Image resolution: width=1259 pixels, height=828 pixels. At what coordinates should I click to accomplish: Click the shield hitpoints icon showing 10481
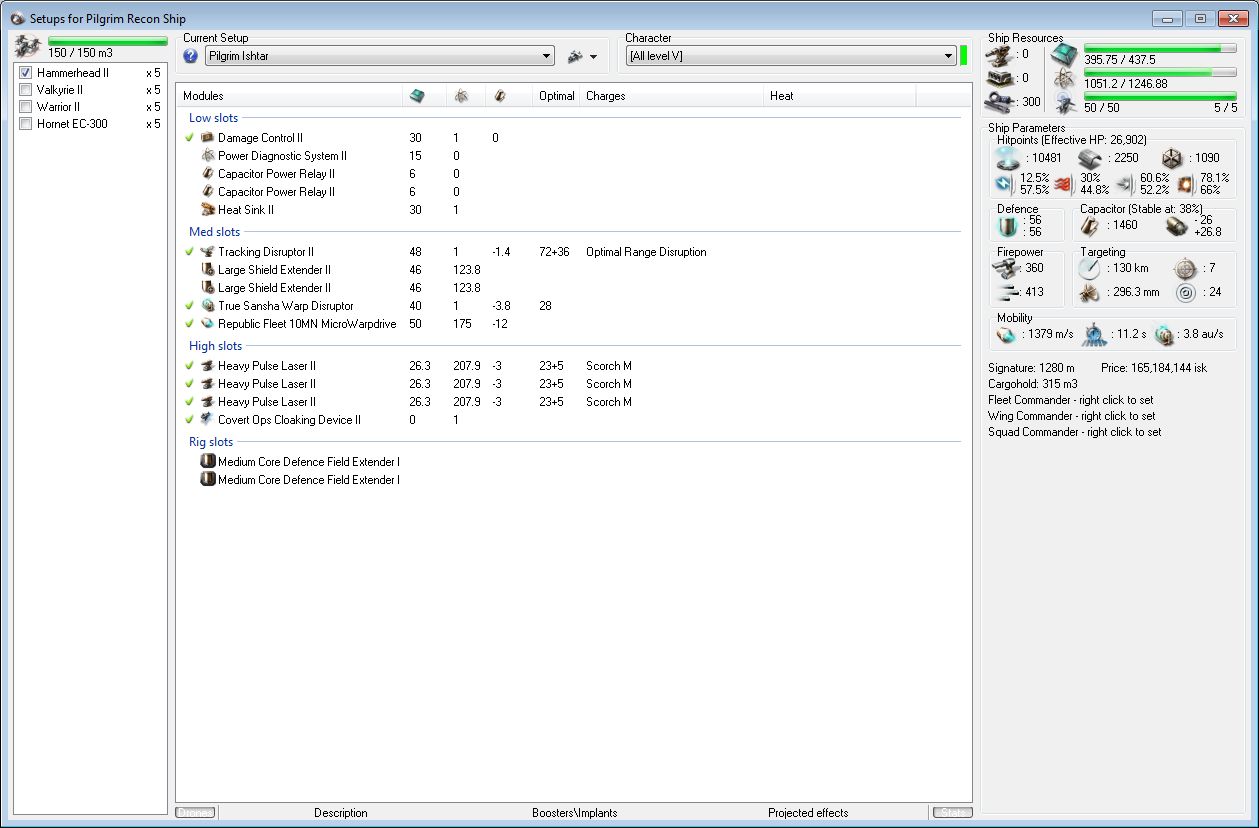tap(1009, 158)
